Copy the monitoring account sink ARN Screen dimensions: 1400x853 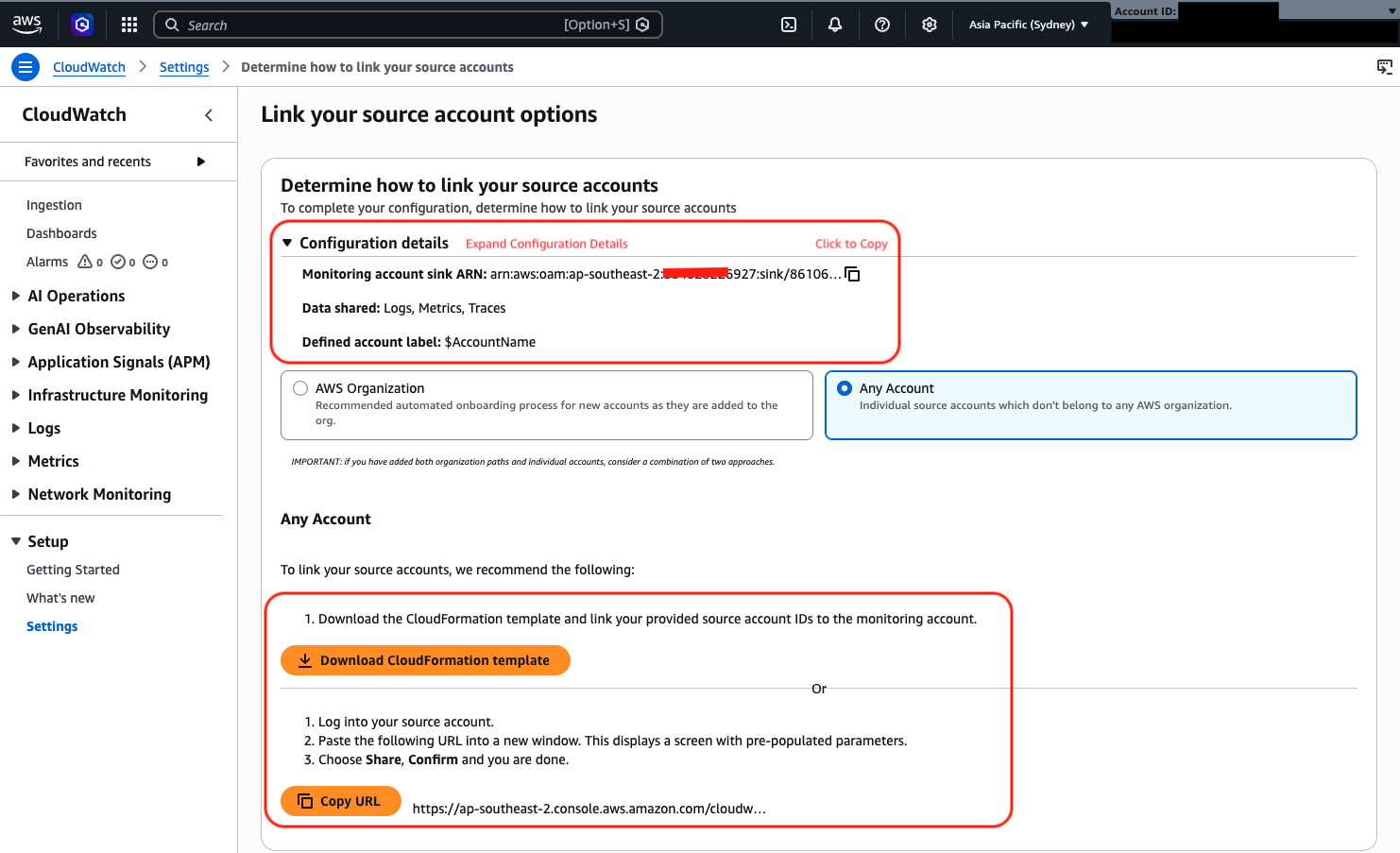tap(852, 274)
